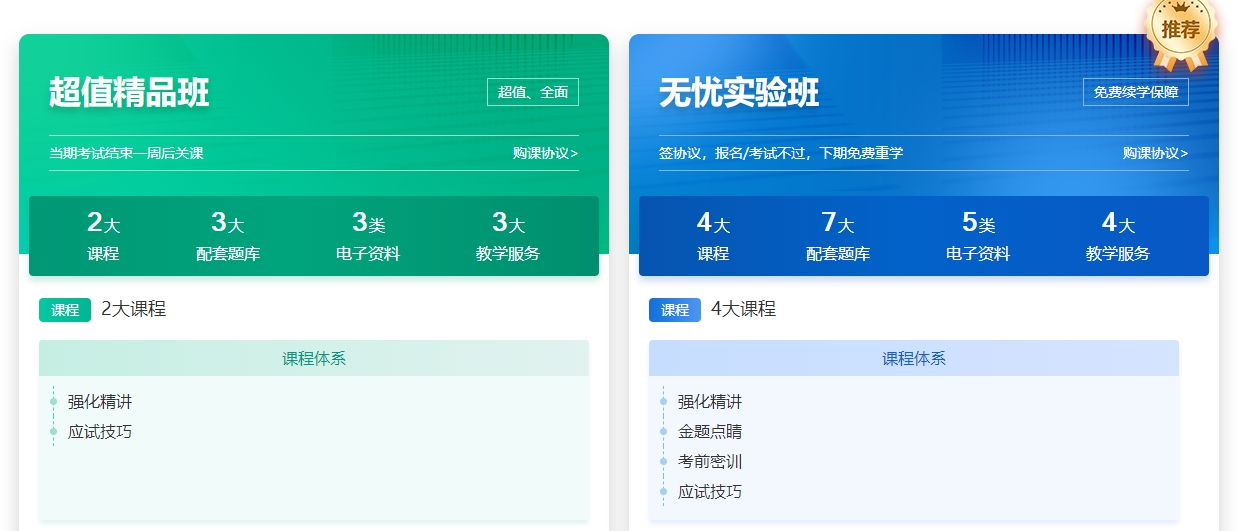1238x531 pixels.
Task: Click 3大 教学服务 stat in green card
Action: [508, 236]
